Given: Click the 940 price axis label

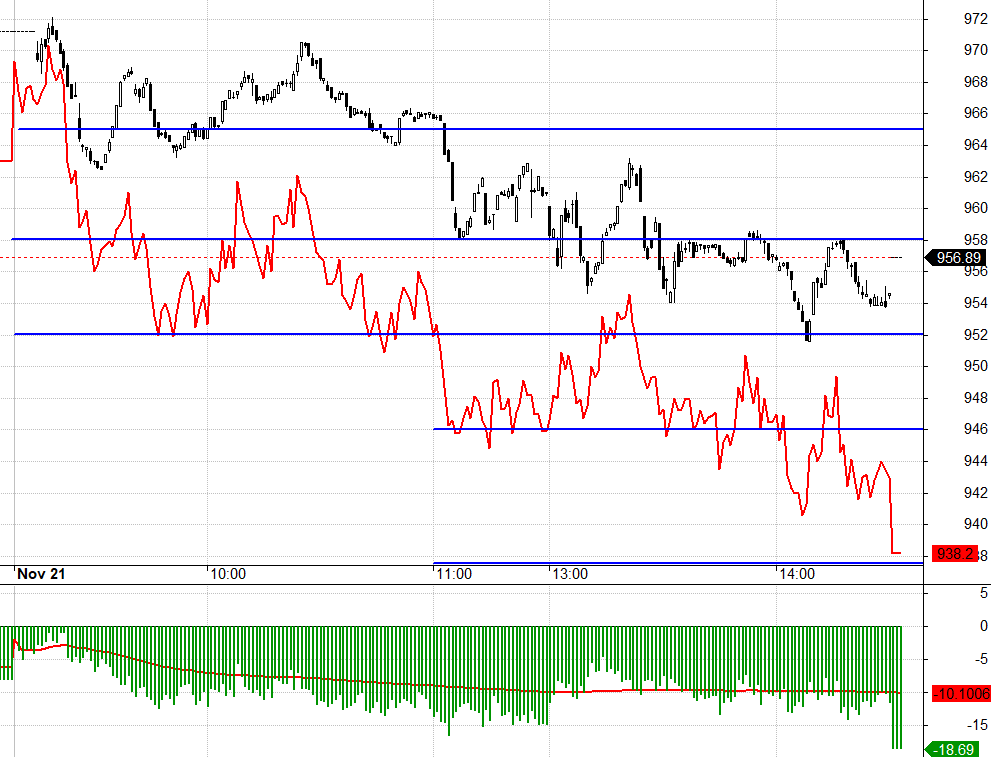Looking at the screenshot, I should pos(975,524).
